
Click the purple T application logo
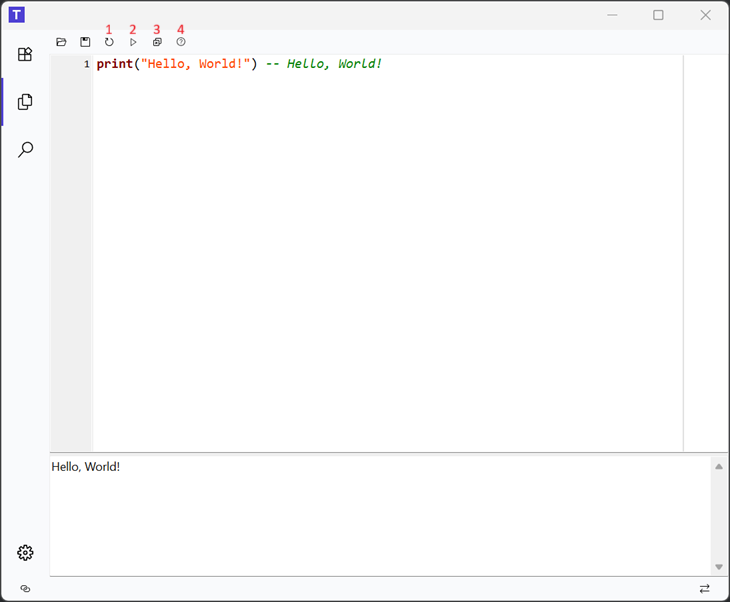coord(16,15)
